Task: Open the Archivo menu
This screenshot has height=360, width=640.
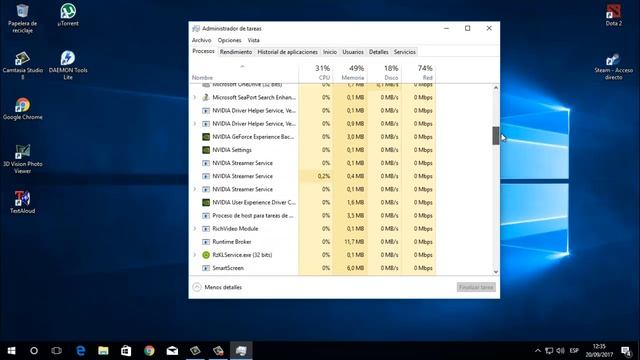Action: [202, 40]
